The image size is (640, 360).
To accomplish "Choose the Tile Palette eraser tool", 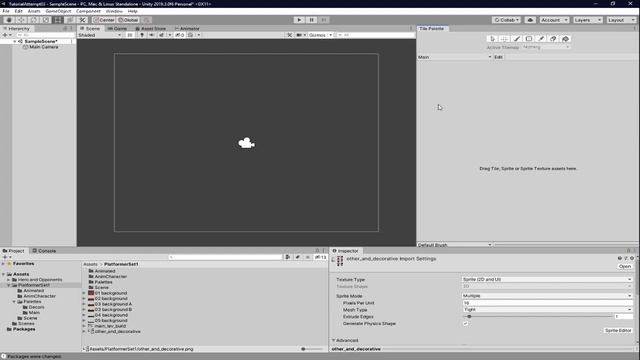I will coord(553,38).
